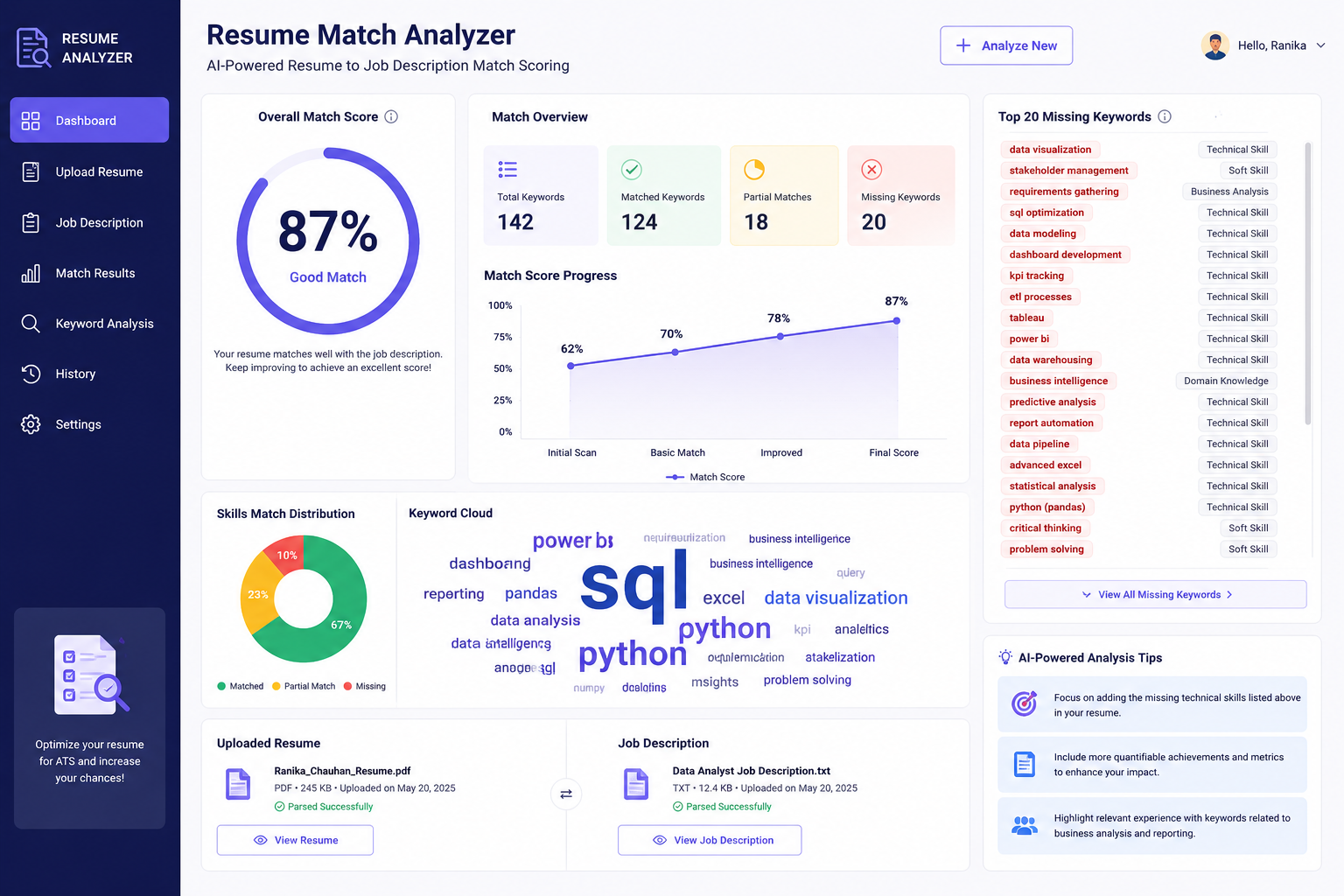This screenshot has height=896, width=1344.
Task: Click the Domain Knowledge category label
Action: (x=1226, y=381)
